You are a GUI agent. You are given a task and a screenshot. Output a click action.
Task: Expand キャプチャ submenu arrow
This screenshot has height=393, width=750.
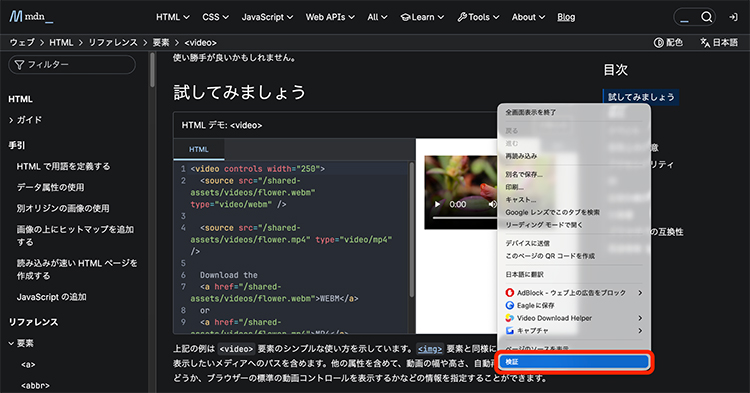pos(640,330)
